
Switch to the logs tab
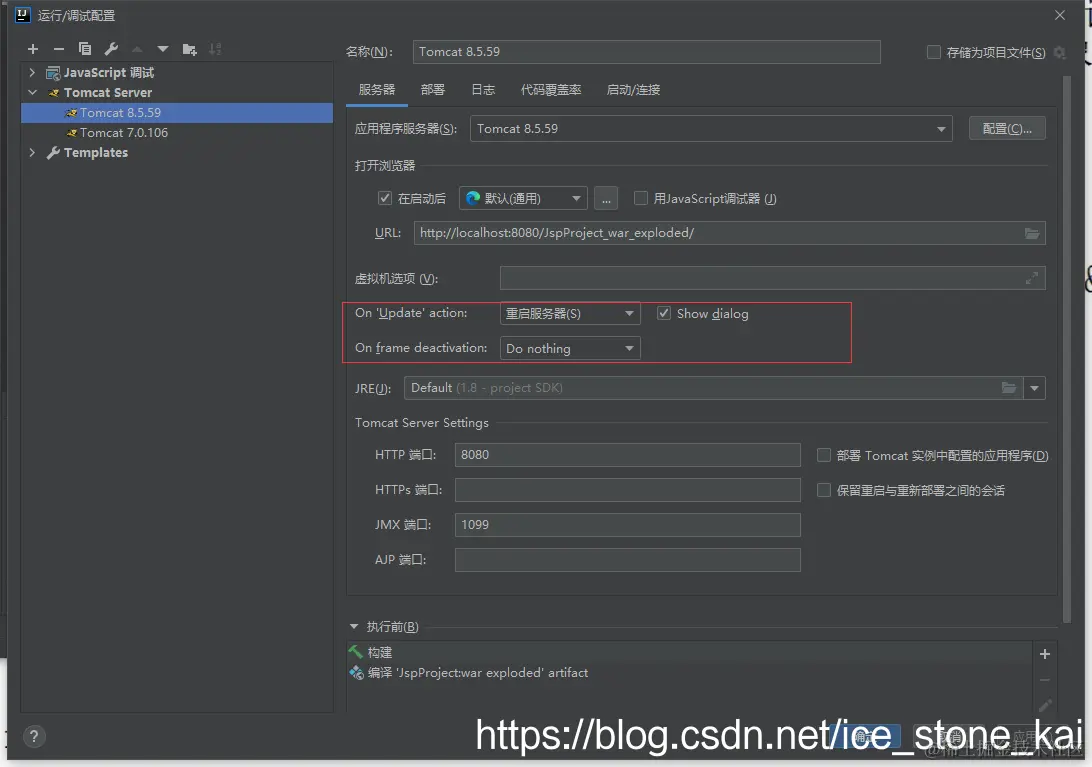click(x=483, y=90)
